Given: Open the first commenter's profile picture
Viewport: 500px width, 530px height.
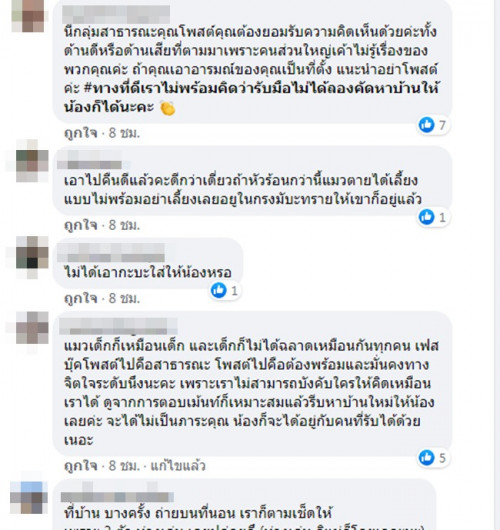Looking at the screenshot, I should point(28,15).
